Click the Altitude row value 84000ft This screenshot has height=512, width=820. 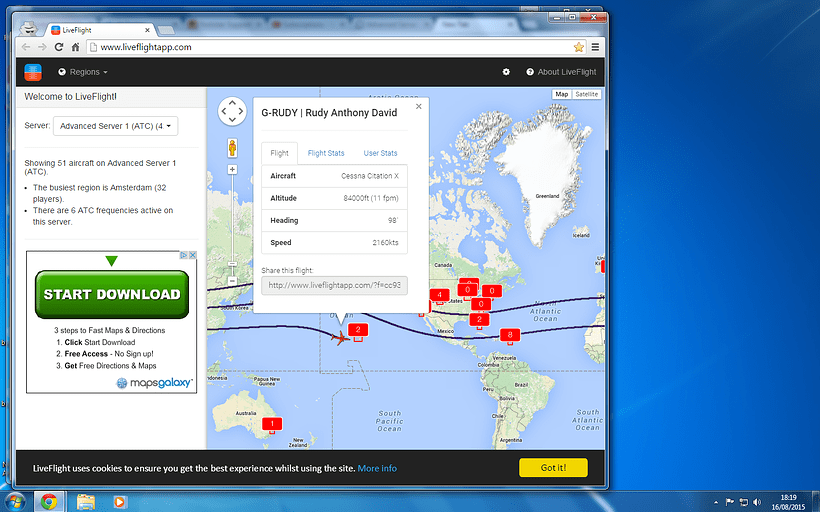371,198
